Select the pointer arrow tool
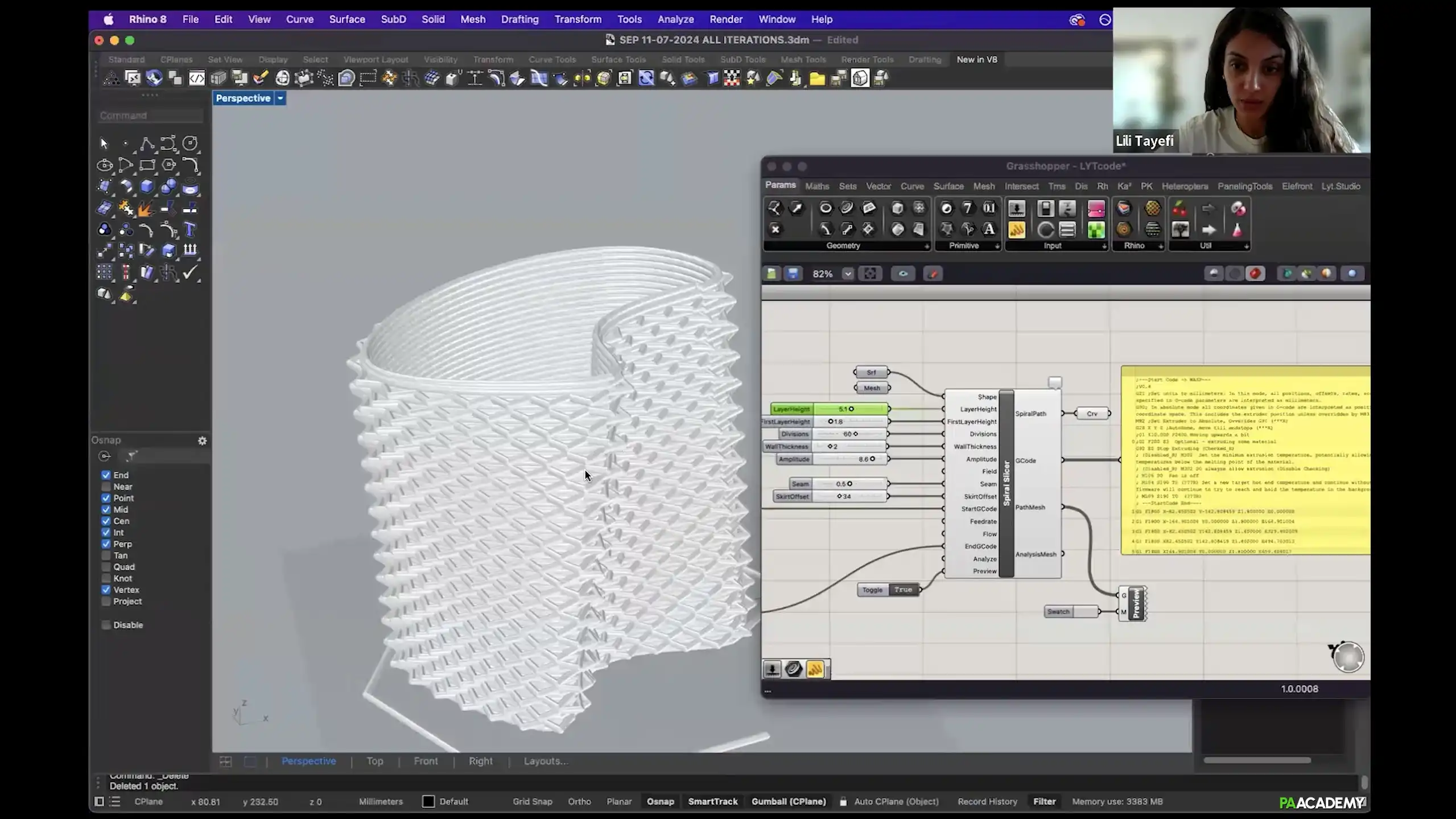The width and height of the screenshot is (1456, 819). [x=104, y=143]
